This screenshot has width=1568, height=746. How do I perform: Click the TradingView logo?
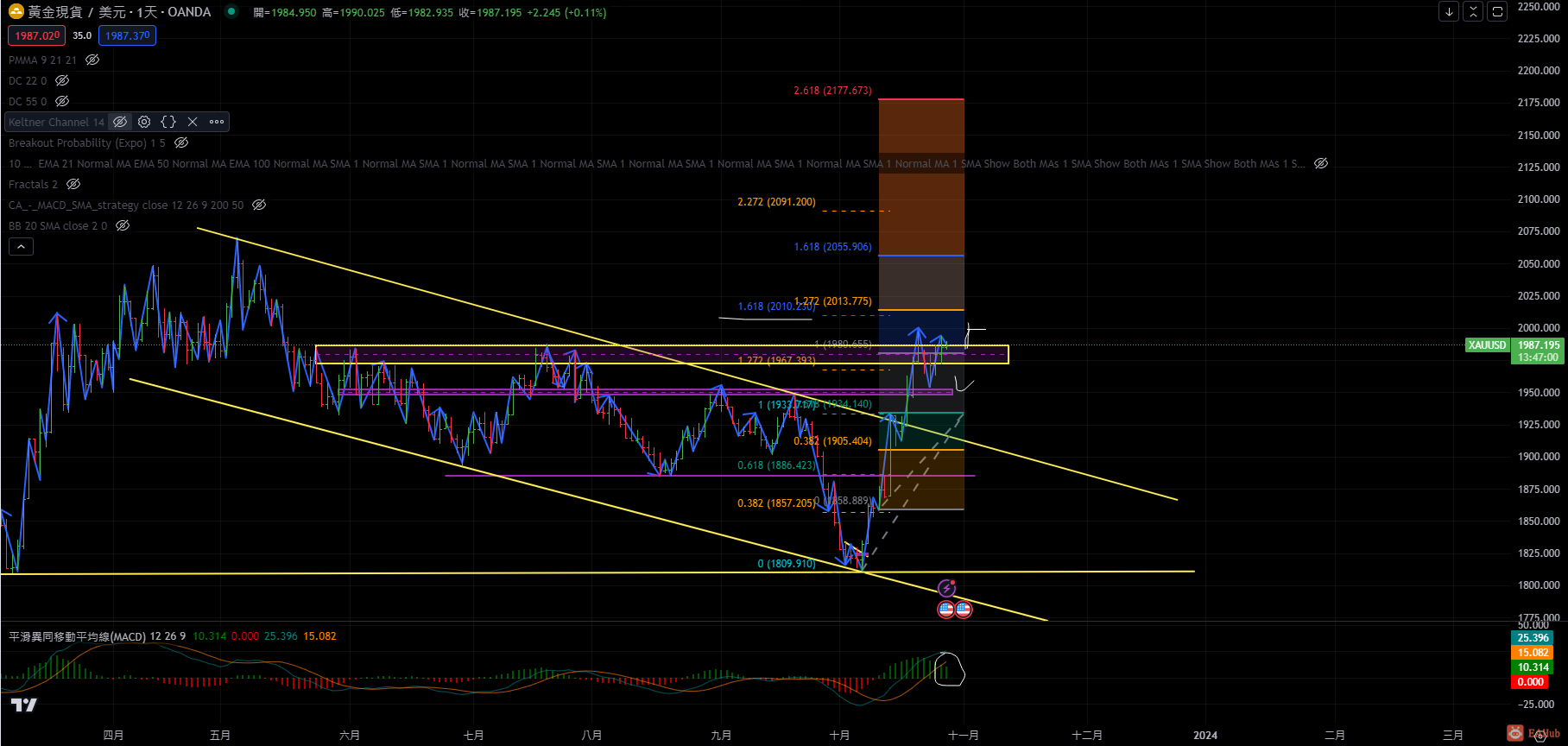[x=24, y=705]
